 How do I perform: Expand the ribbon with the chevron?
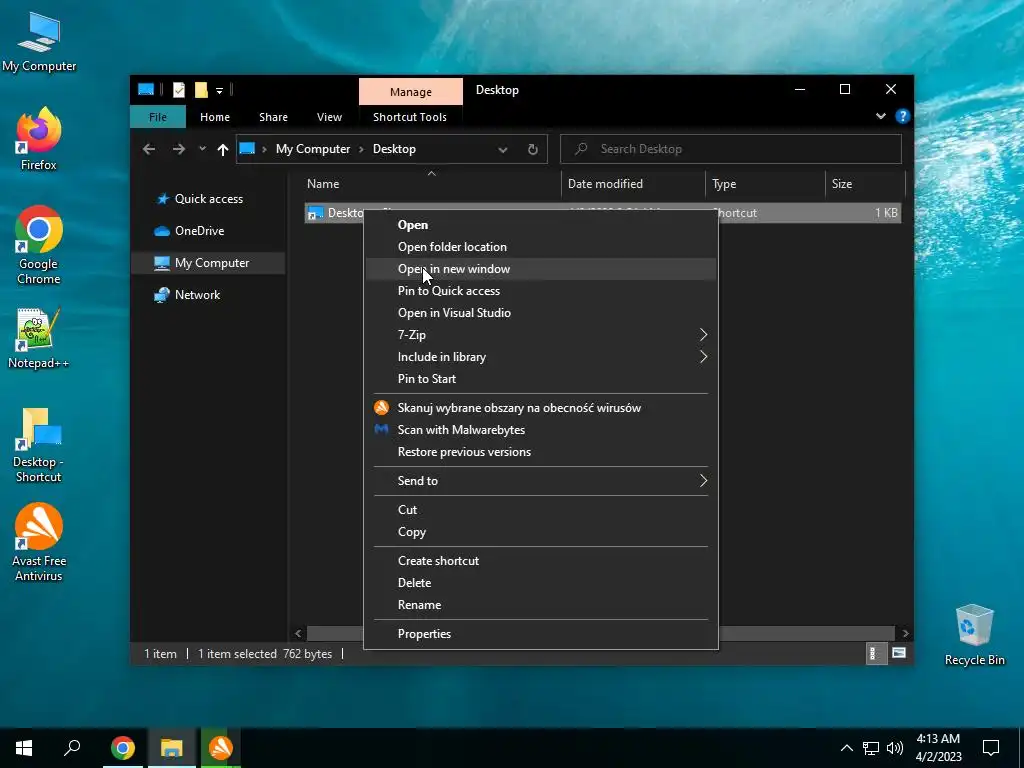881,116
